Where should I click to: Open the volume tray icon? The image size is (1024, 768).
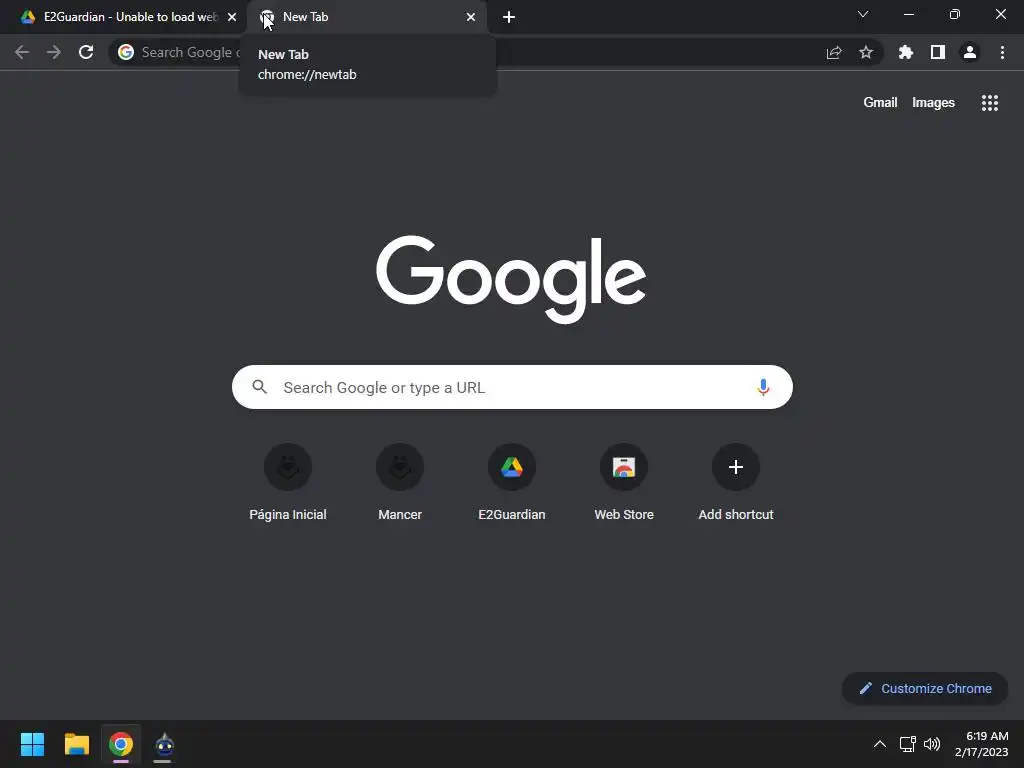click(x=932, y=744)
